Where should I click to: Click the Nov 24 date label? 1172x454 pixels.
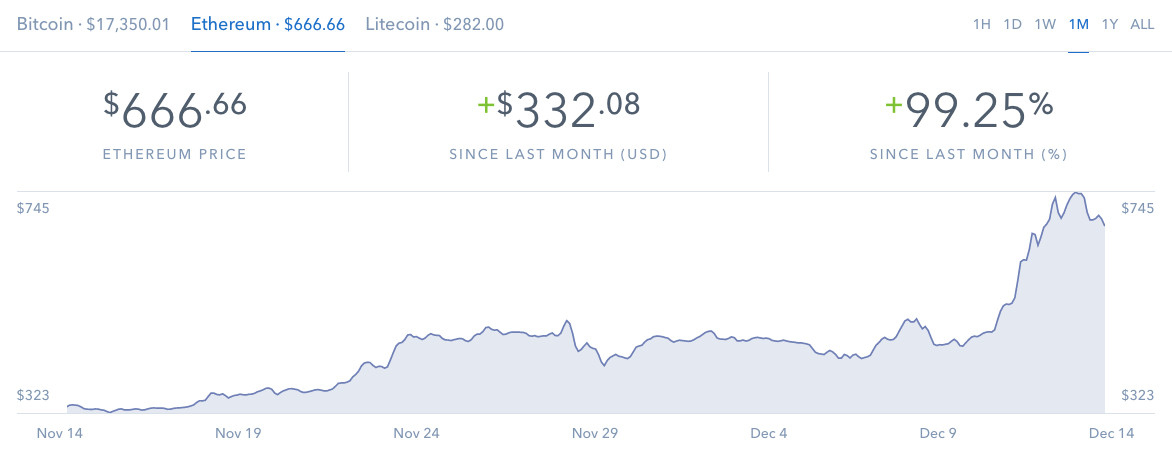click(x=416, y=434)
